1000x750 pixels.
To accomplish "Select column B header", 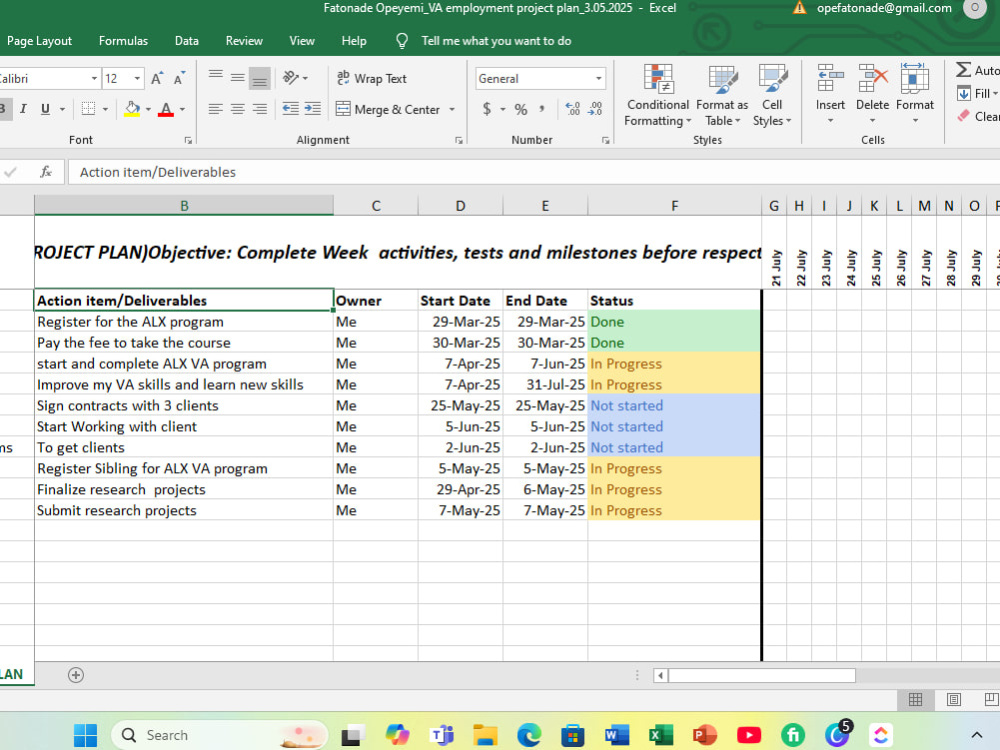I will pos(184,206).
